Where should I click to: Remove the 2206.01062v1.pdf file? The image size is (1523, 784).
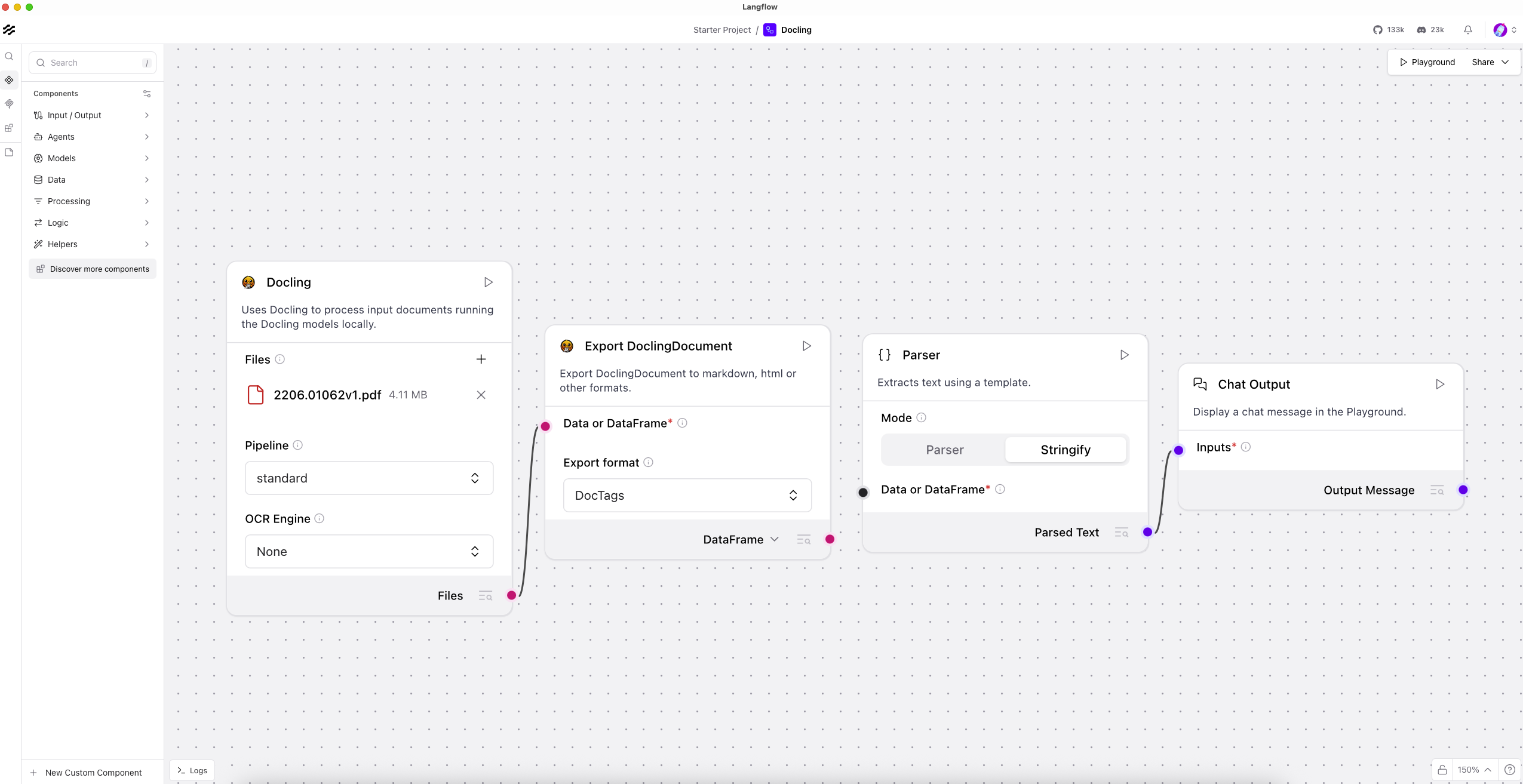(x=481, y=395)
